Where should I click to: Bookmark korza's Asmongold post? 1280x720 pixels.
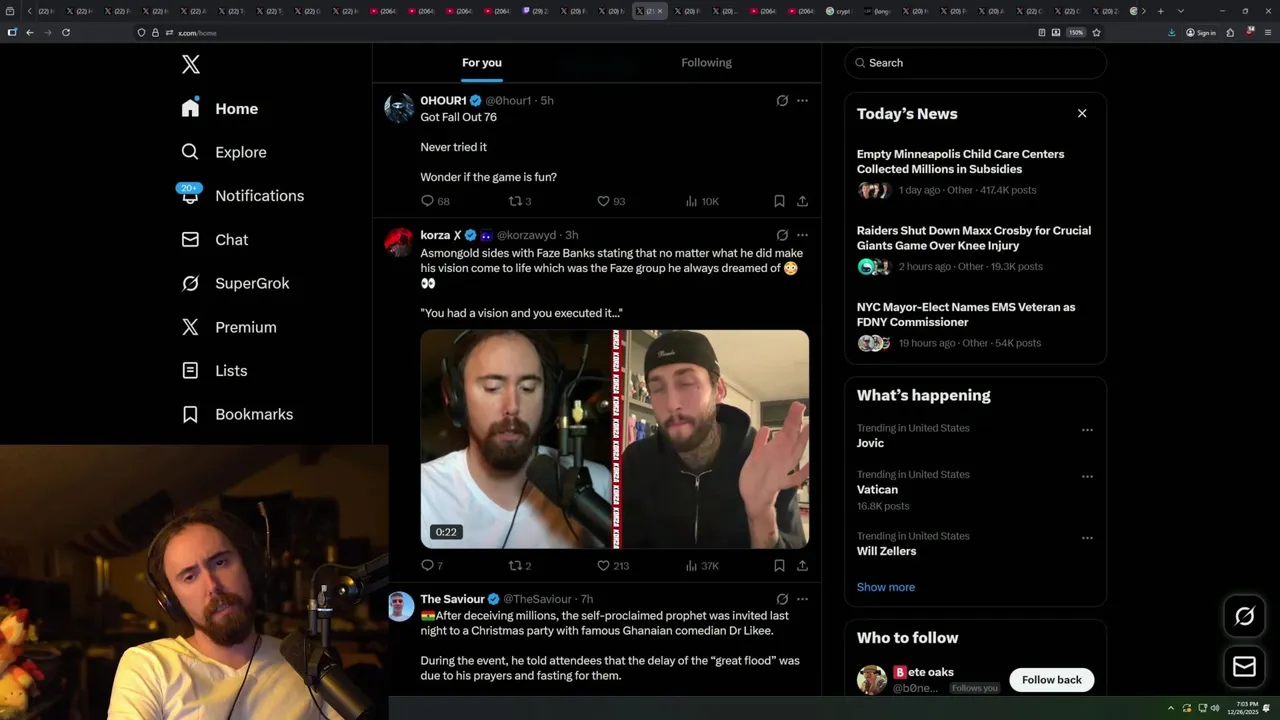[x=779, y=566]
